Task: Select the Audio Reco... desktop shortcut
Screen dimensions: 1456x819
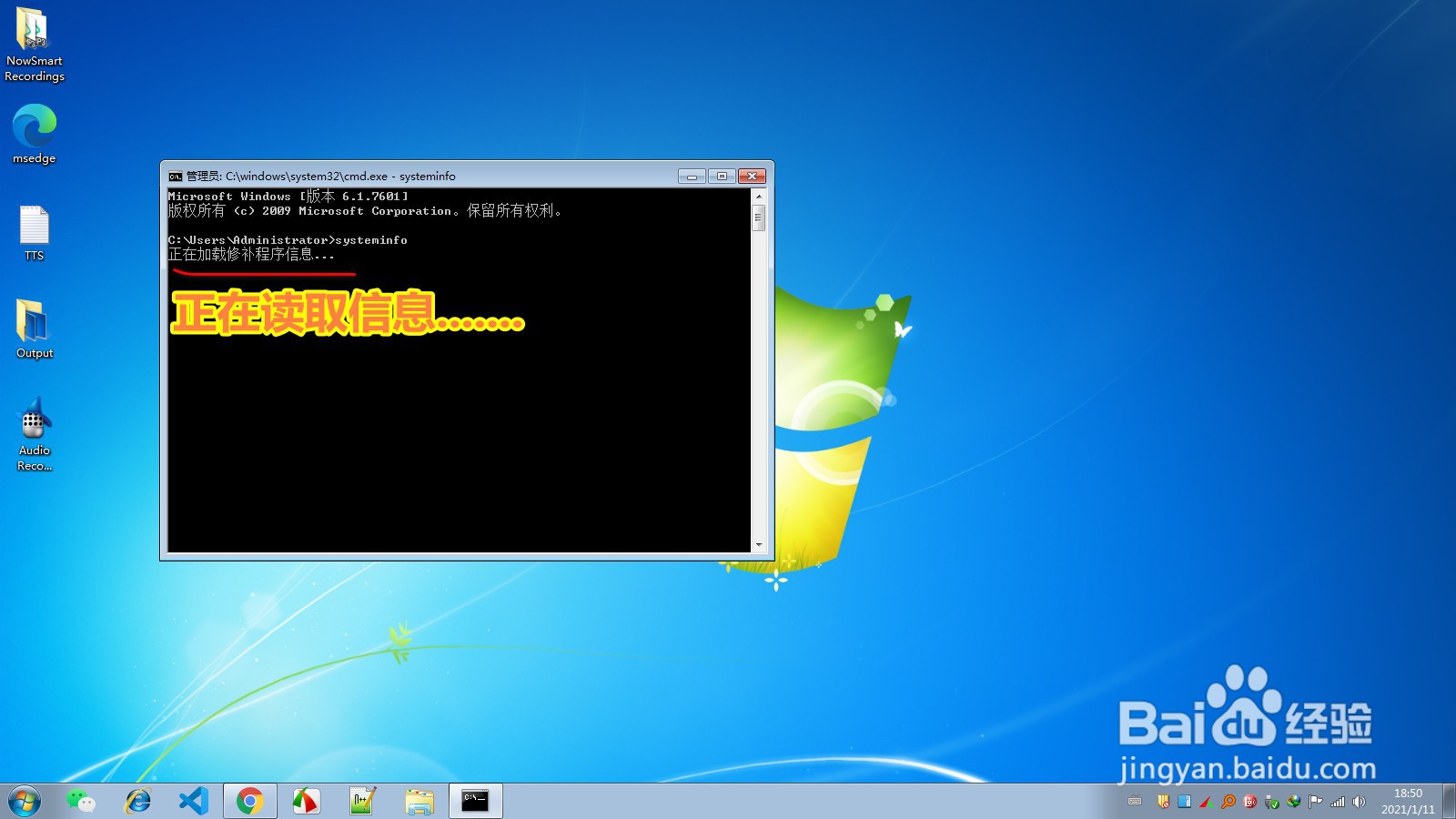Action: click(34, 435)
